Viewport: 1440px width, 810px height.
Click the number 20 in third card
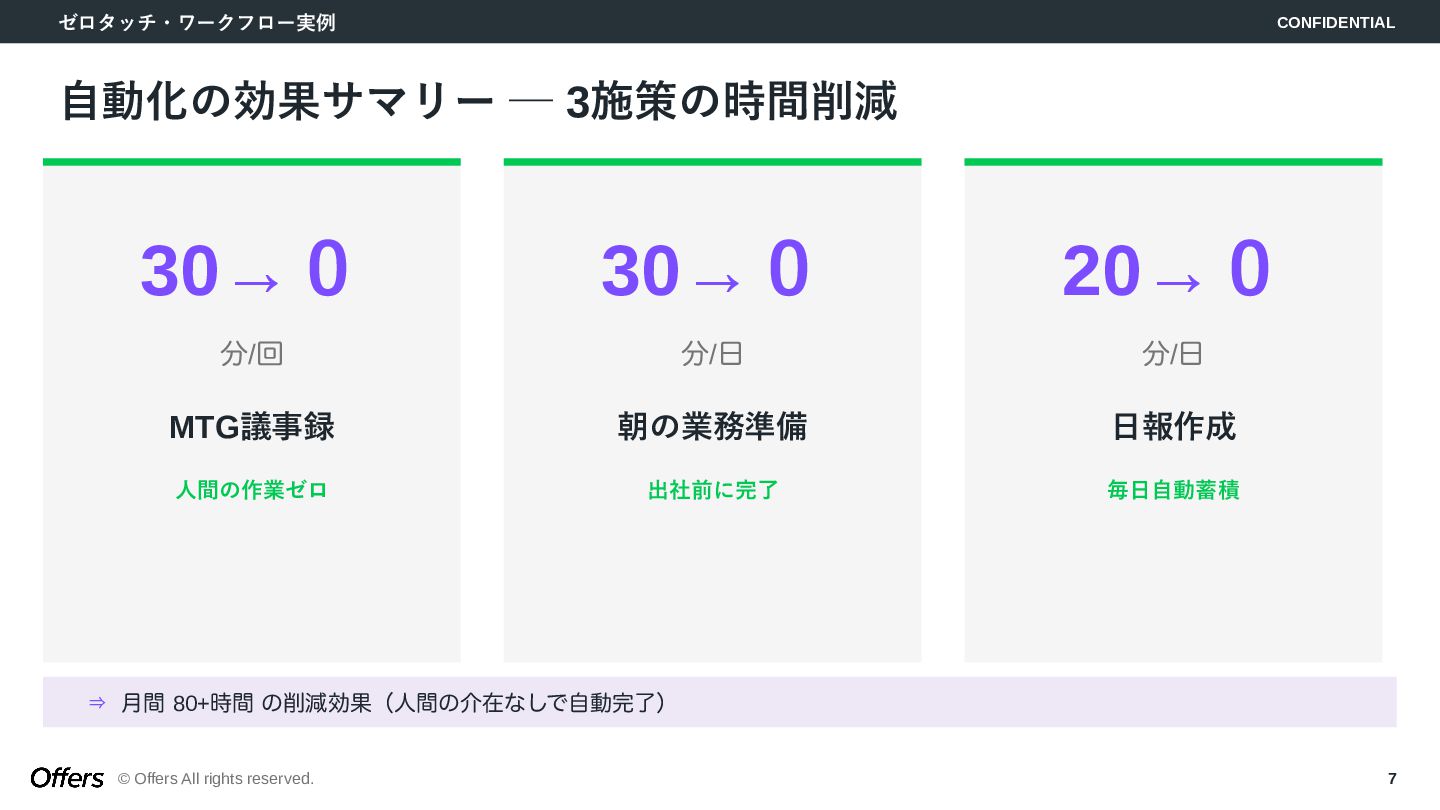coord(1101,272)
